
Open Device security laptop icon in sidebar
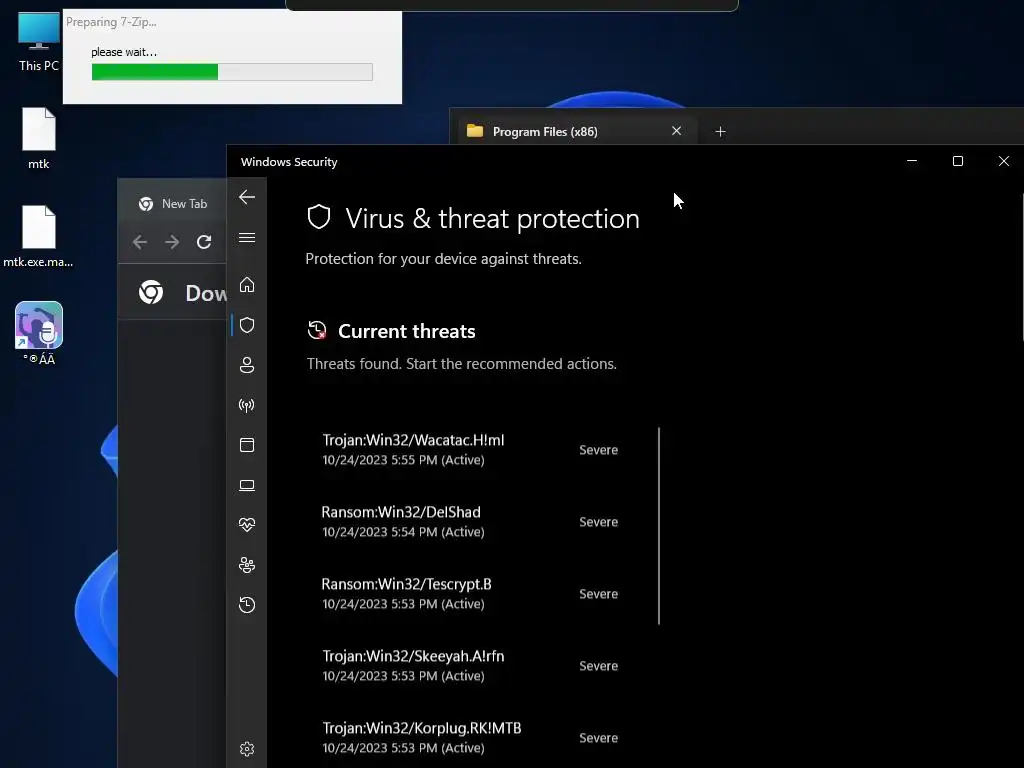pyautogui.click(x=247, y=485)
